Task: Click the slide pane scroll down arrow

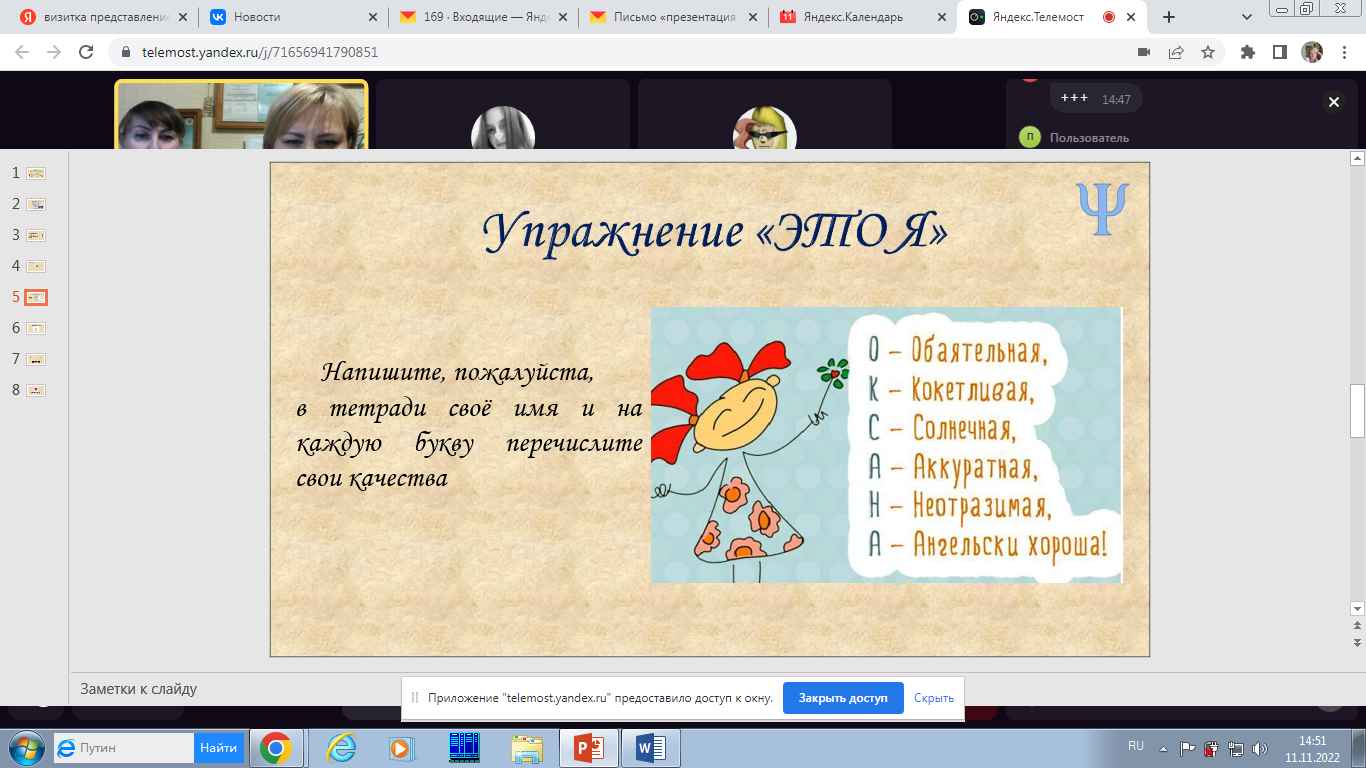Action: point(1357,608)
